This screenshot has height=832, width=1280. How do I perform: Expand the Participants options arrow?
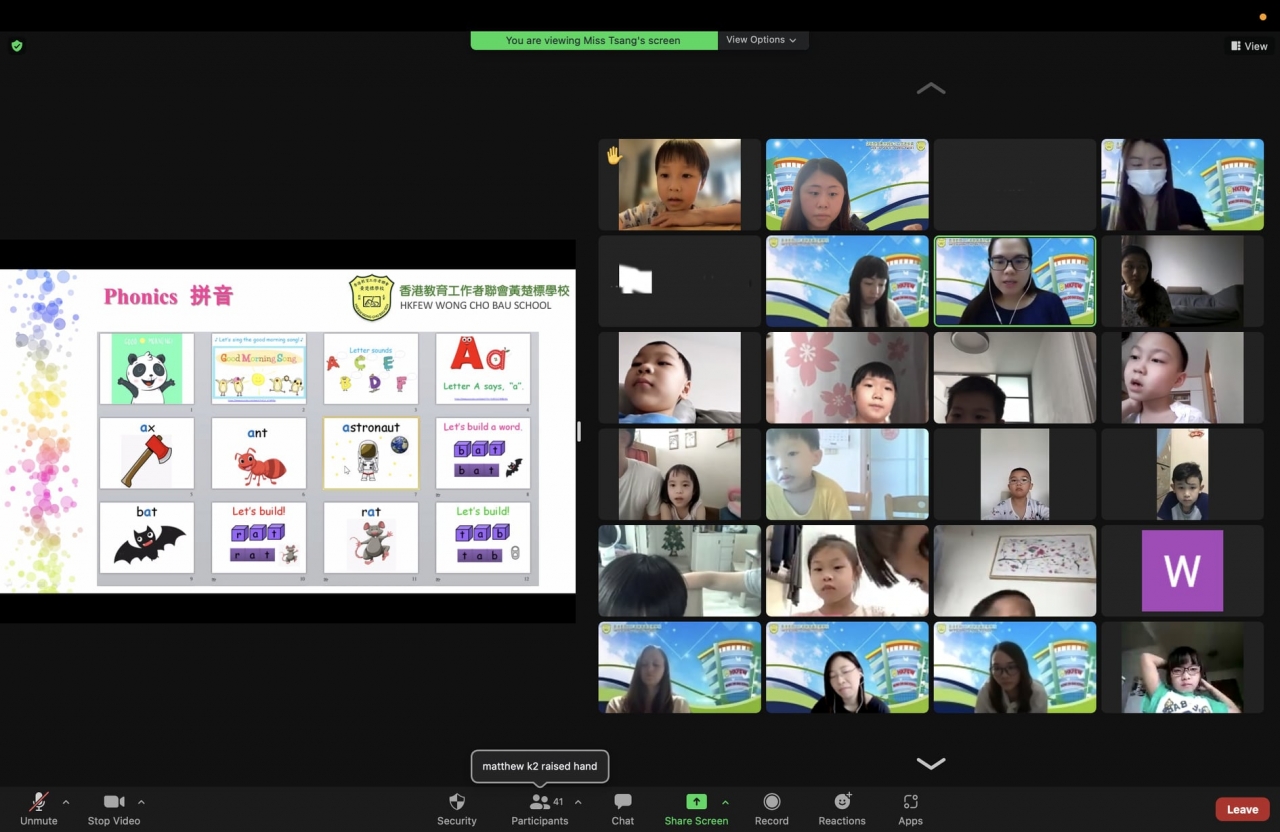[x=578, y=802]
